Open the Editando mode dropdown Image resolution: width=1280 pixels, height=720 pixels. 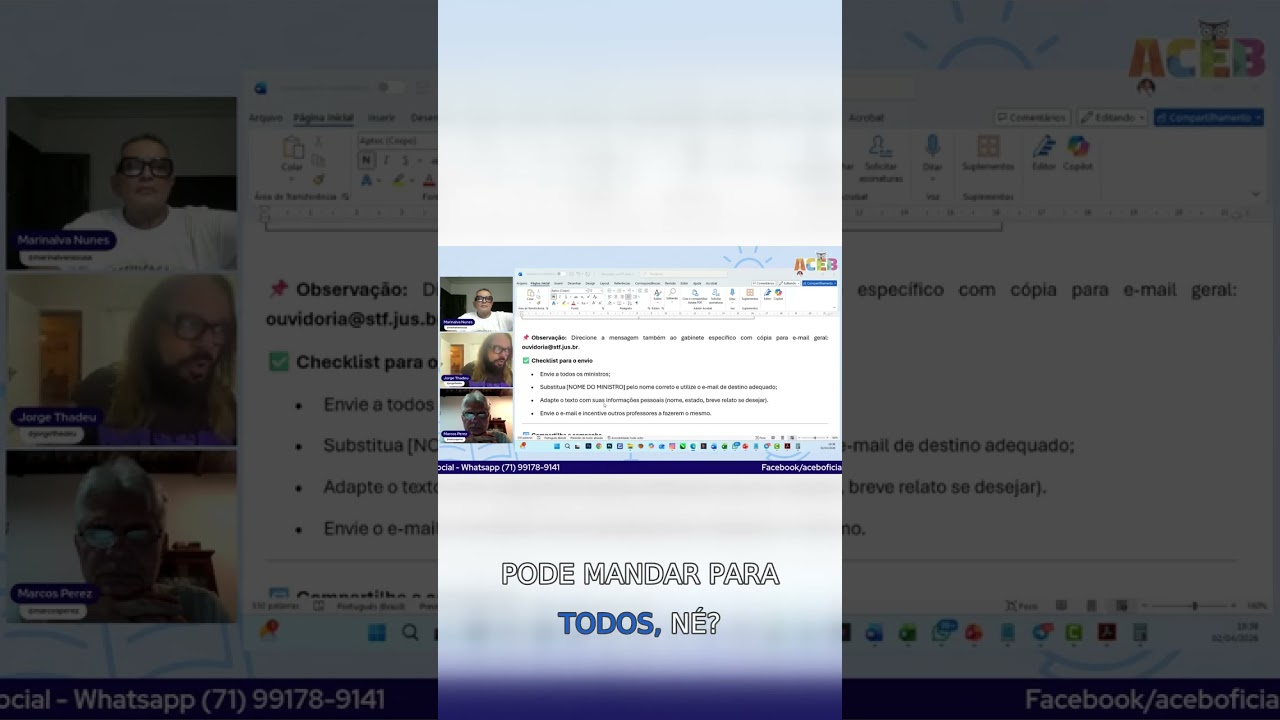coord(788,283)
